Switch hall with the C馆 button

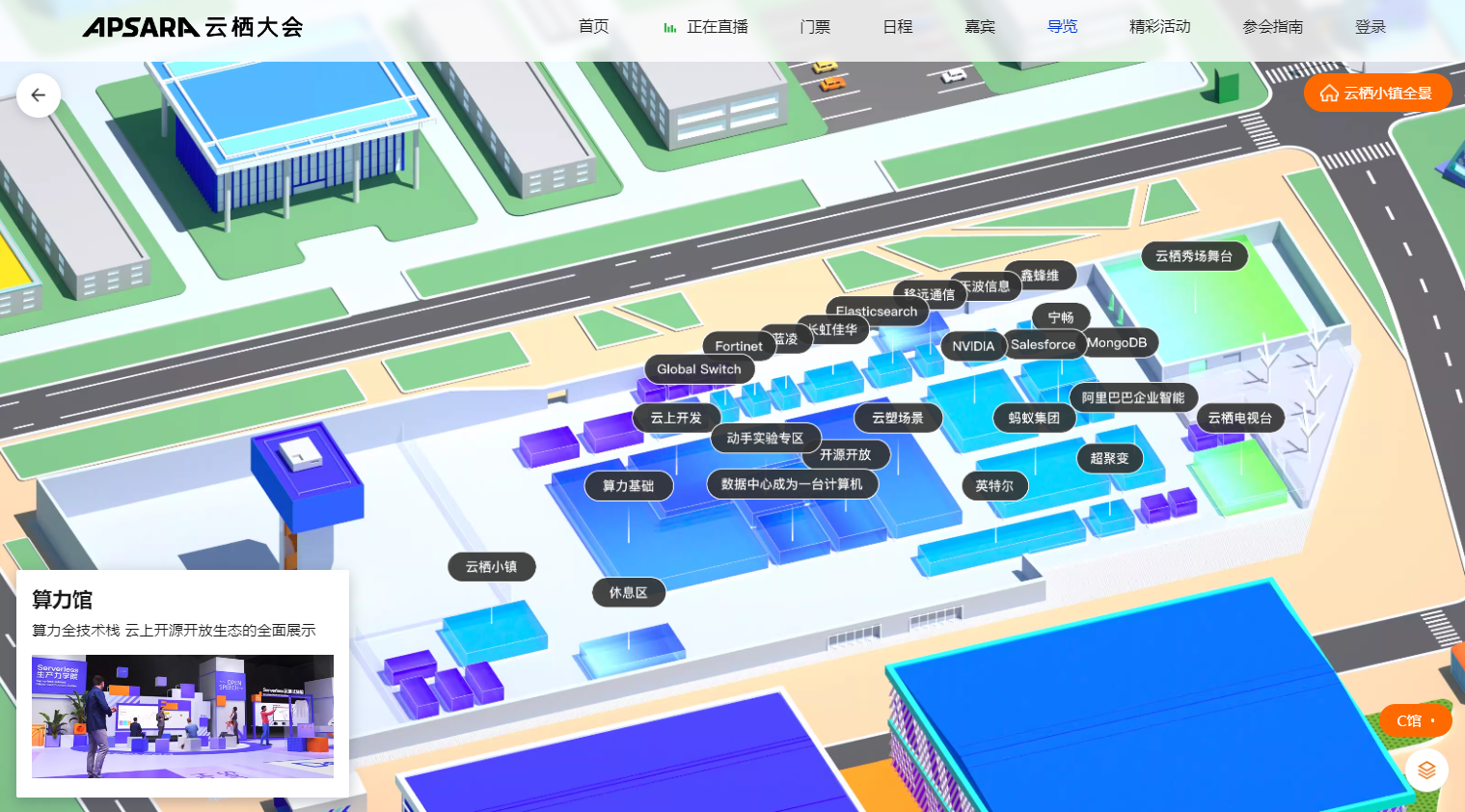pyautogui.click(x=1415, y=720)
